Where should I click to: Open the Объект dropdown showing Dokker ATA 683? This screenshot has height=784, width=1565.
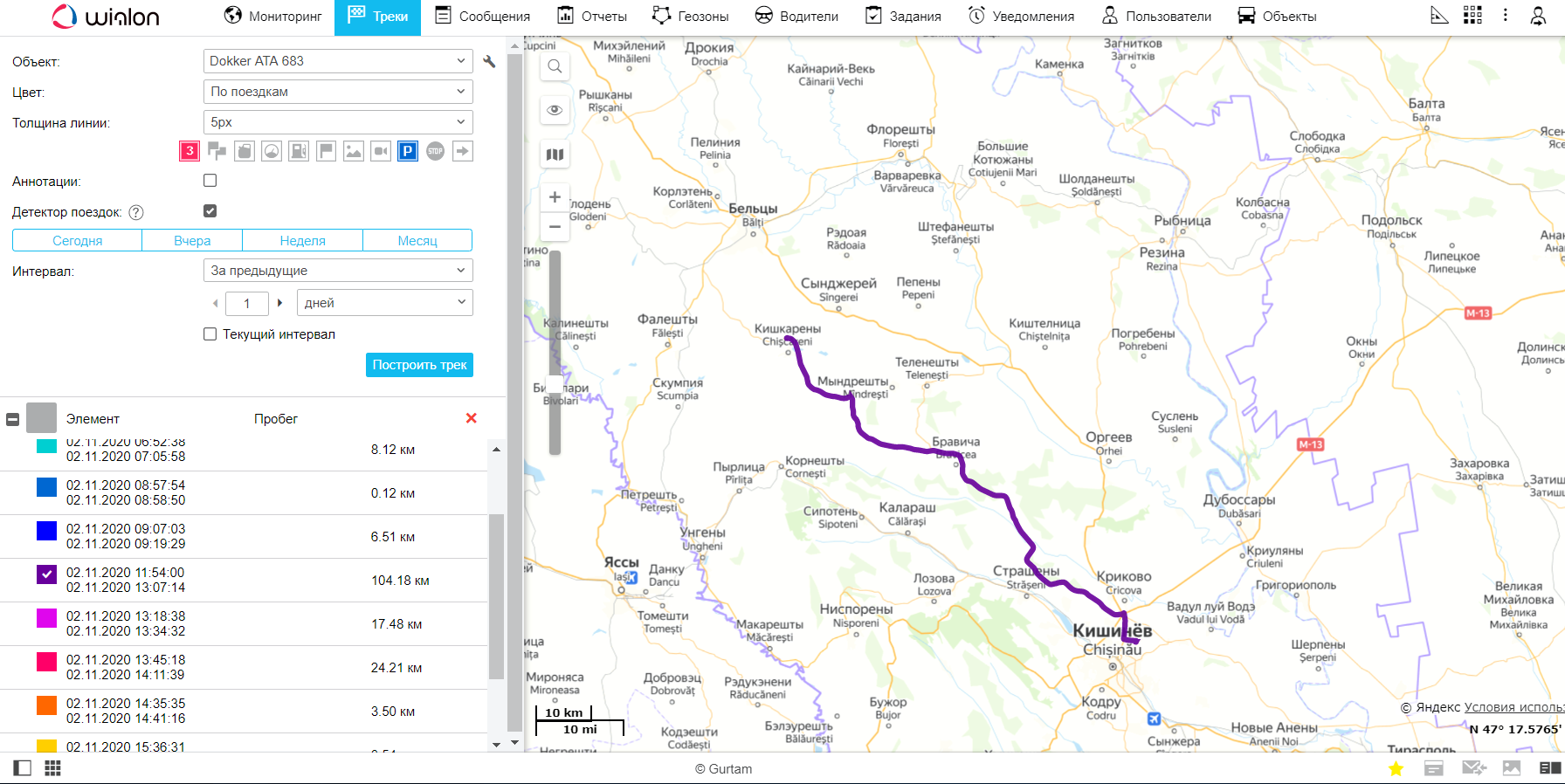coord(337,61)
